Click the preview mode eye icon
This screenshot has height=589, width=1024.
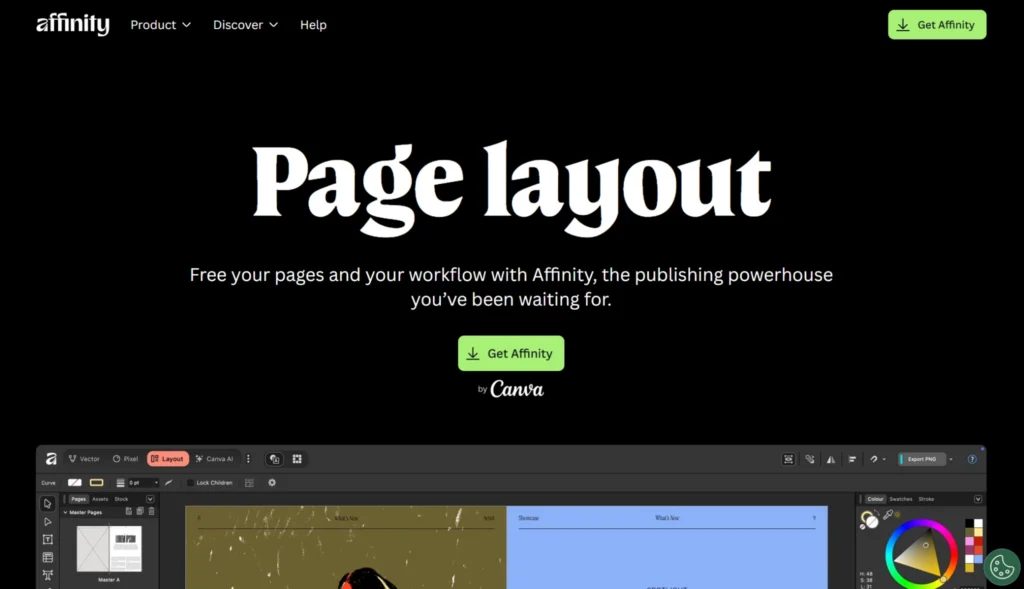[x=788, y=459]
